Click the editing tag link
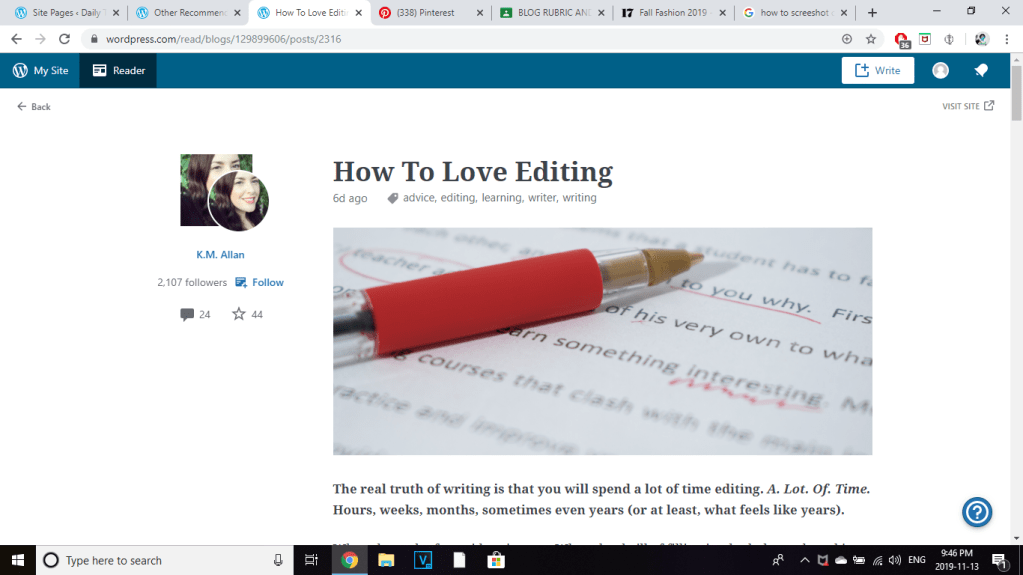 tap(458, 198)
